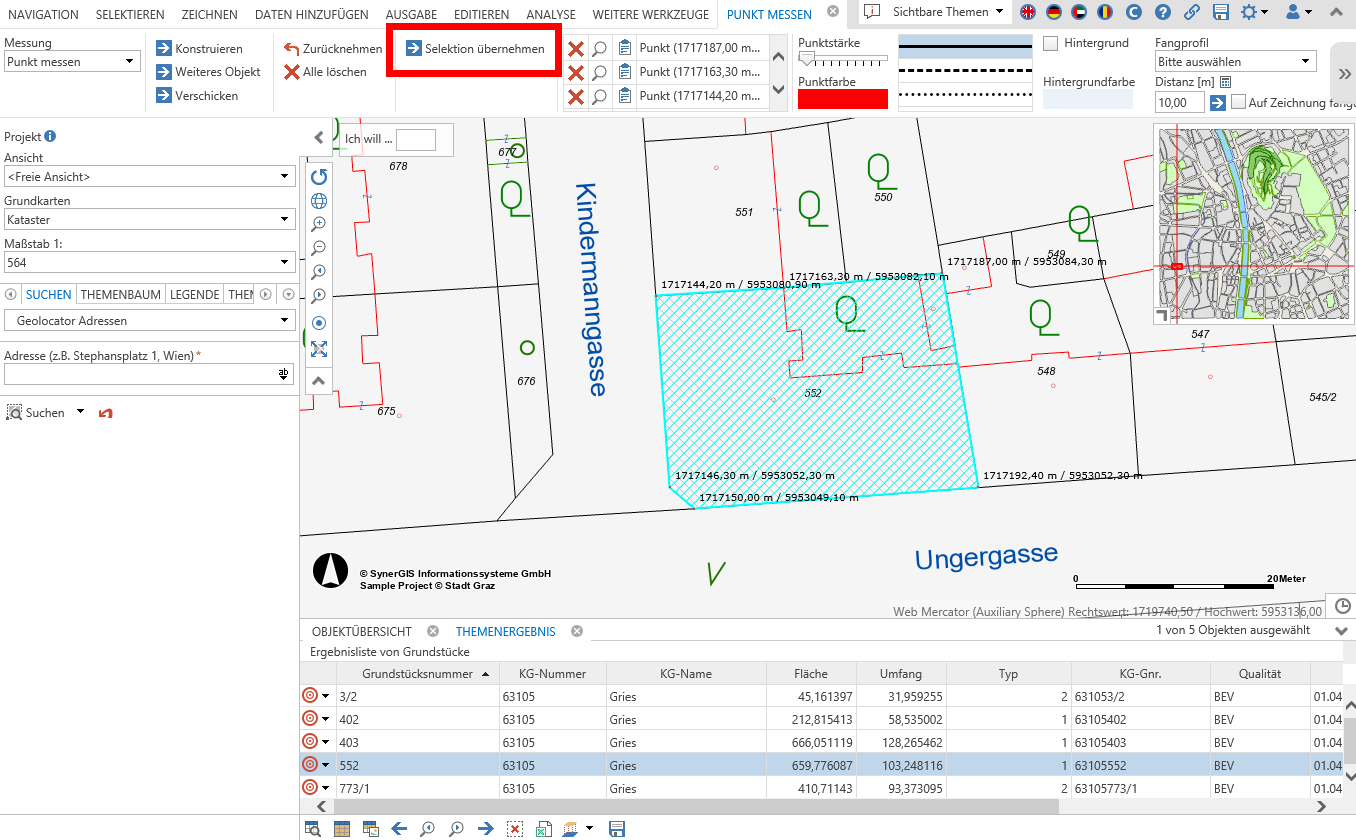Open the Fangprofil 'Bitte auswählen' dropdown
This screenshot has height=840, width=1356.
point(1235,61)
